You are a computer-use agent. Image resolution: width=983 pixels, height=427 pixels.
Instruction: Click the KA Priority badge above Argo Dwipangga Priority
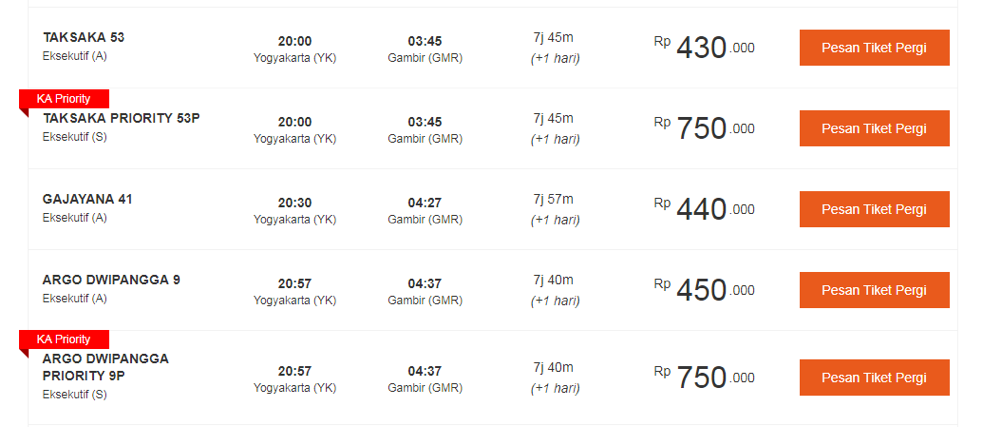point(64,340)
